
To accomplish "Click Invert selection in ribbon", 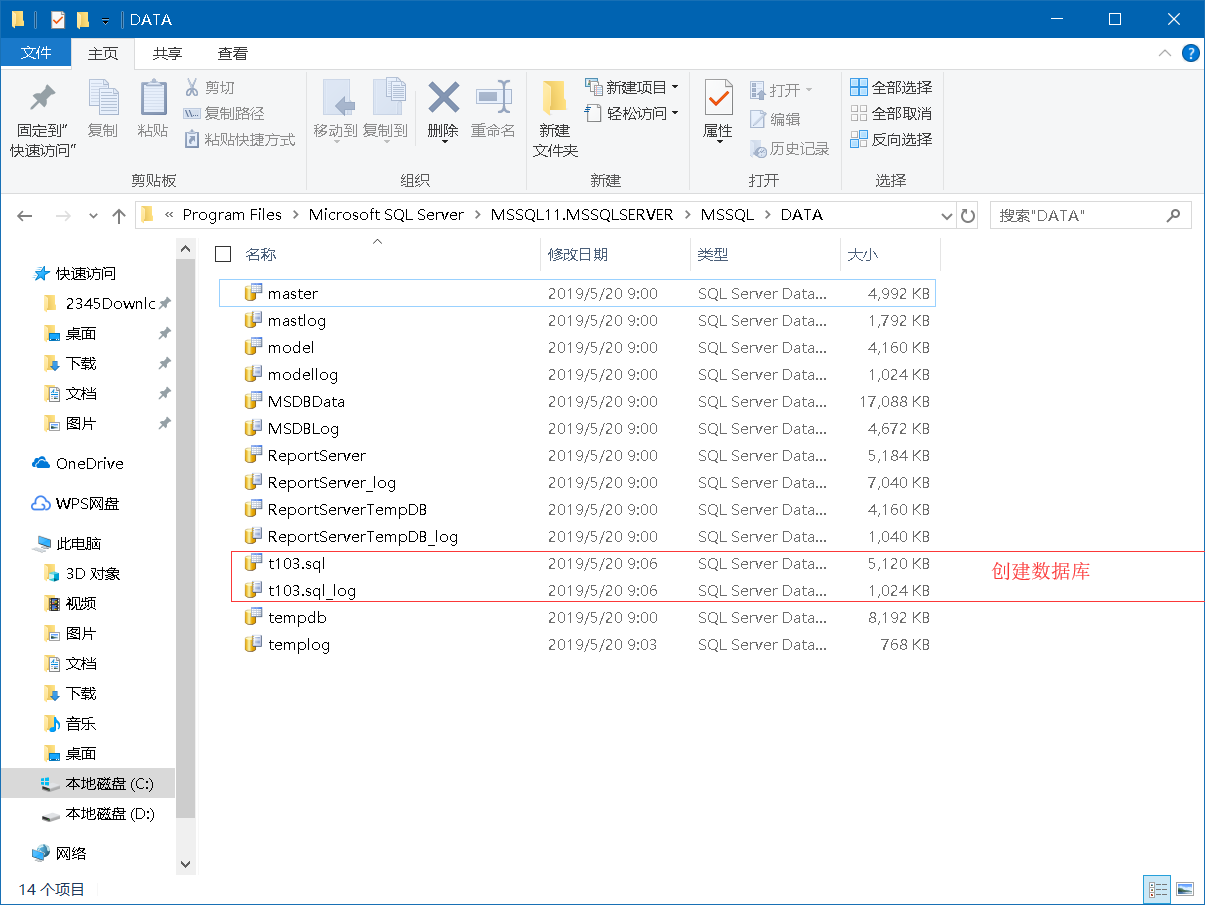I will click(891, 139).
